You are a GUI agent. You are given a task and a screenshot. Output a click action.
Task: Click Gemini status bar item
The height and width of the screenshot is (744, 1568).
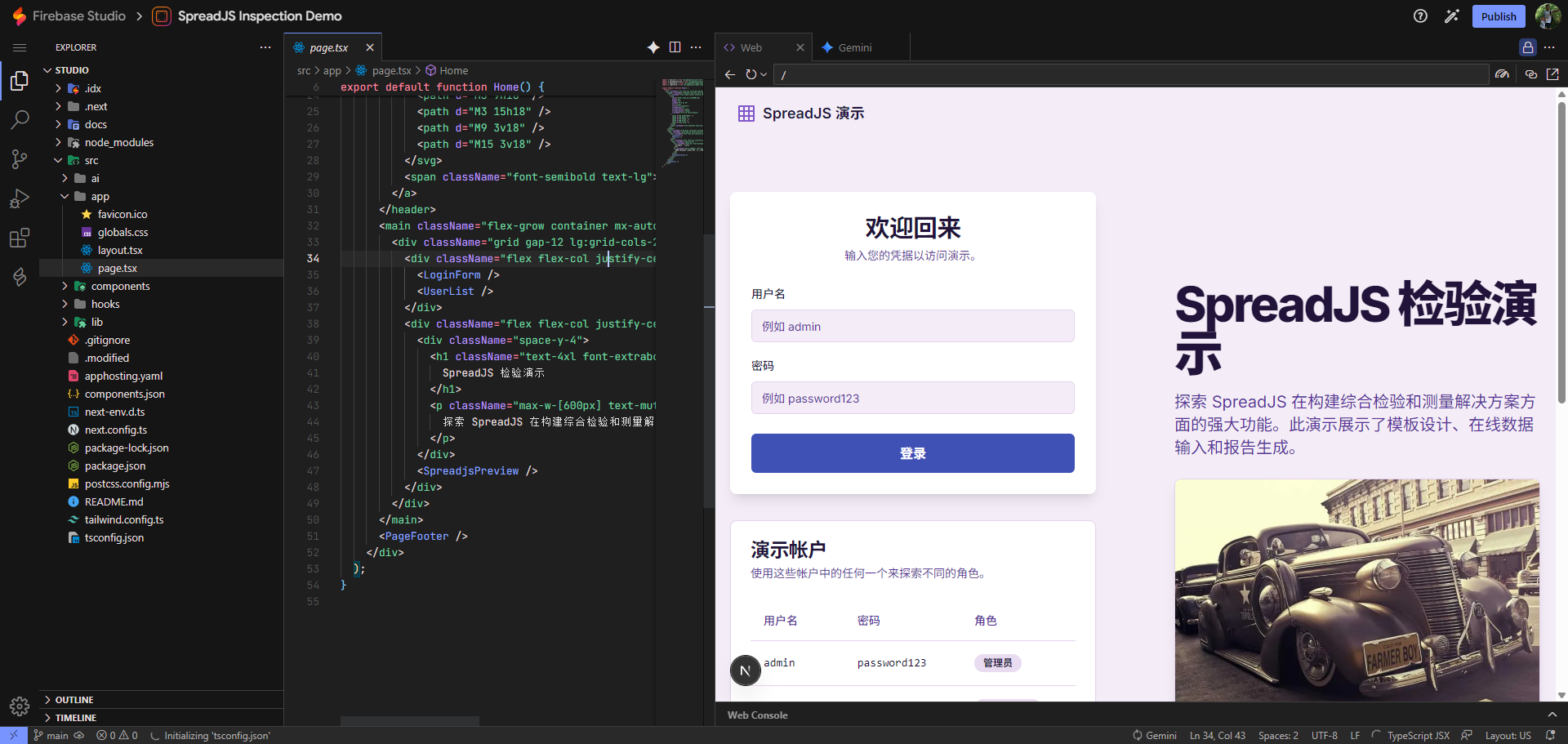pyautogui.click(x=1154, y=735)
